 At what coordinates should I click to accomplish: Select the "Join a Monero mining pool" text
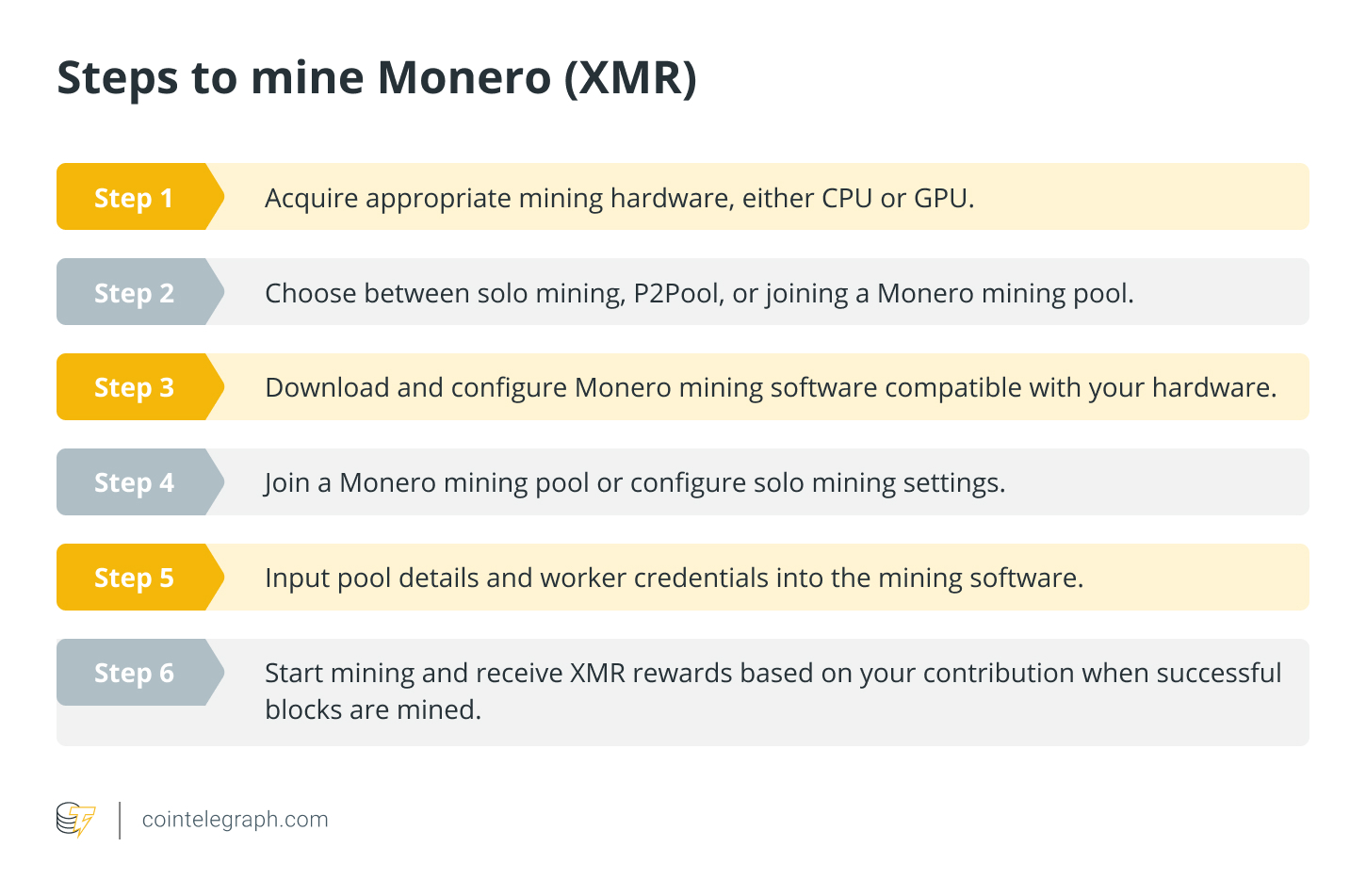click(427, 482)
